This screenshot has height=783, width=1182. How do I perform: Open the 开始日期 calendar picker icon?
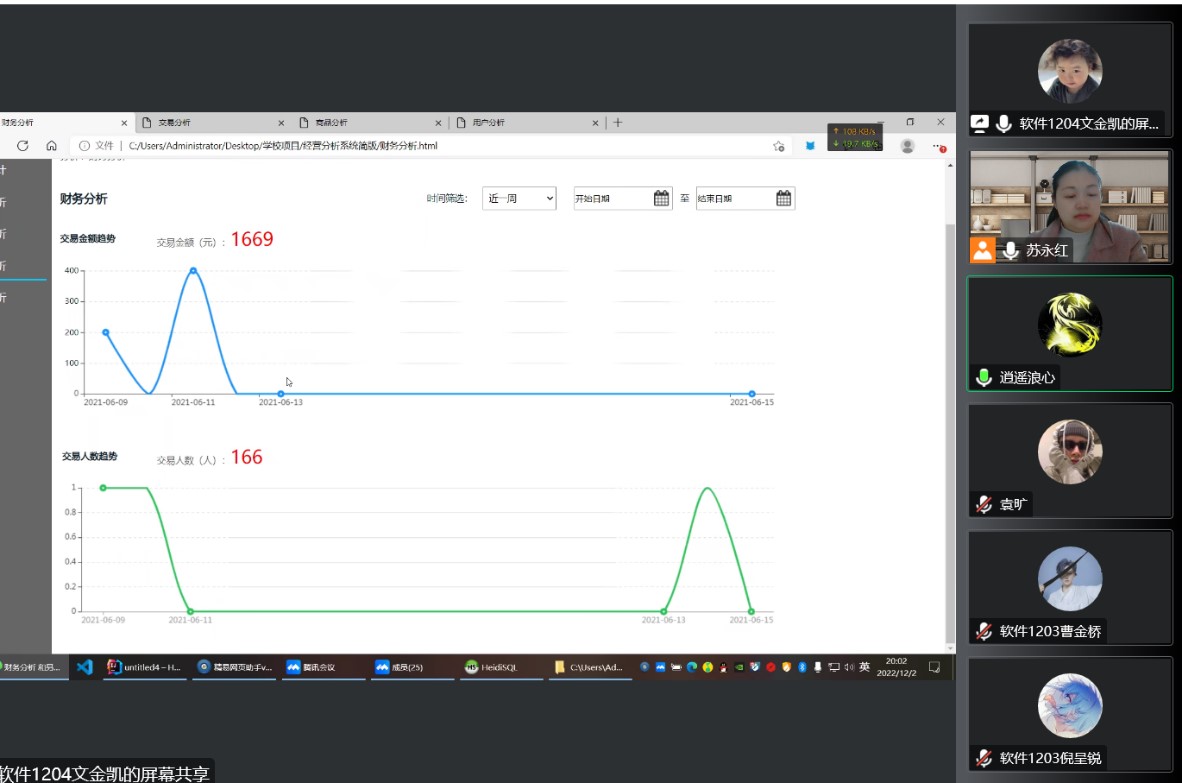[x=661, y=198]
